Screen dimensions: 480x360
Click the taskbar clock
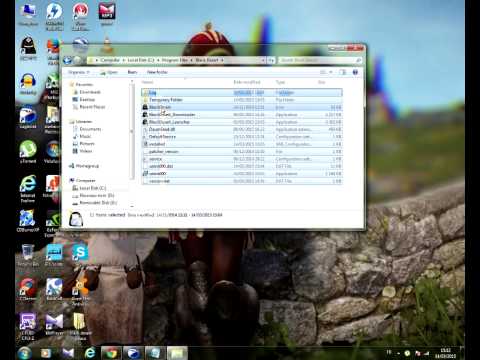(x=445, y=353)
